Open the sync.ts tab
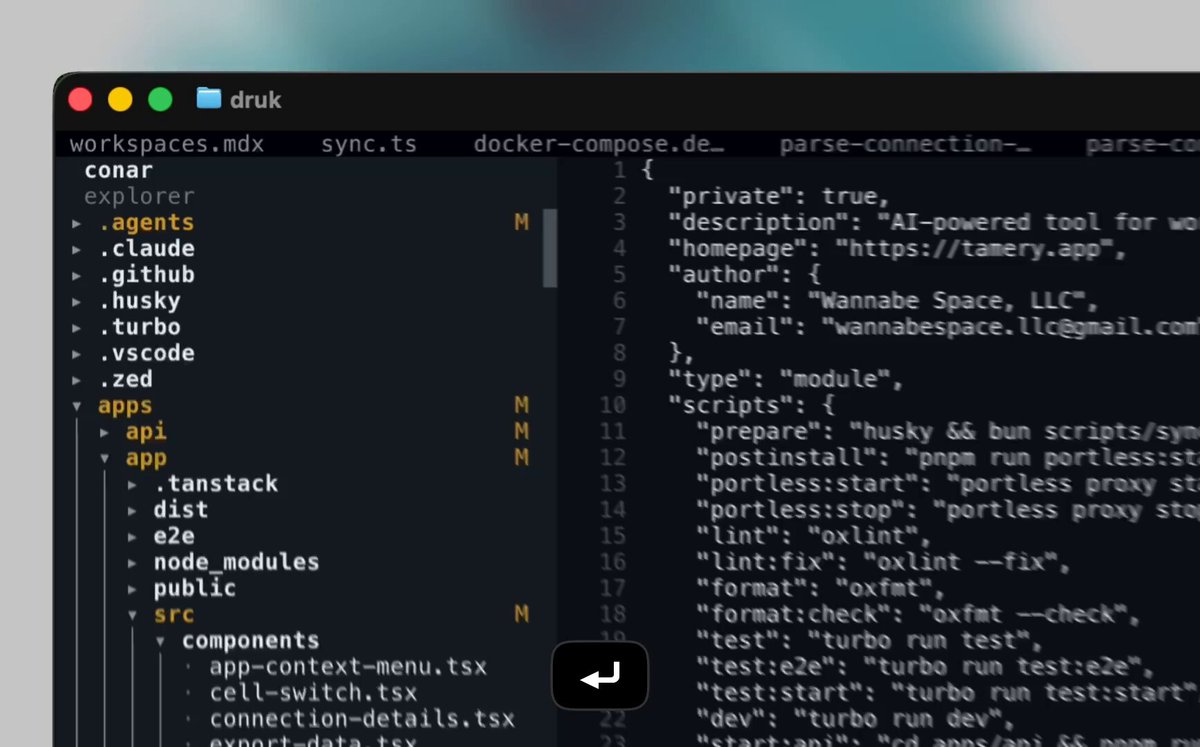This screenshot has height=747, width=1200. (x=369, y=144)
